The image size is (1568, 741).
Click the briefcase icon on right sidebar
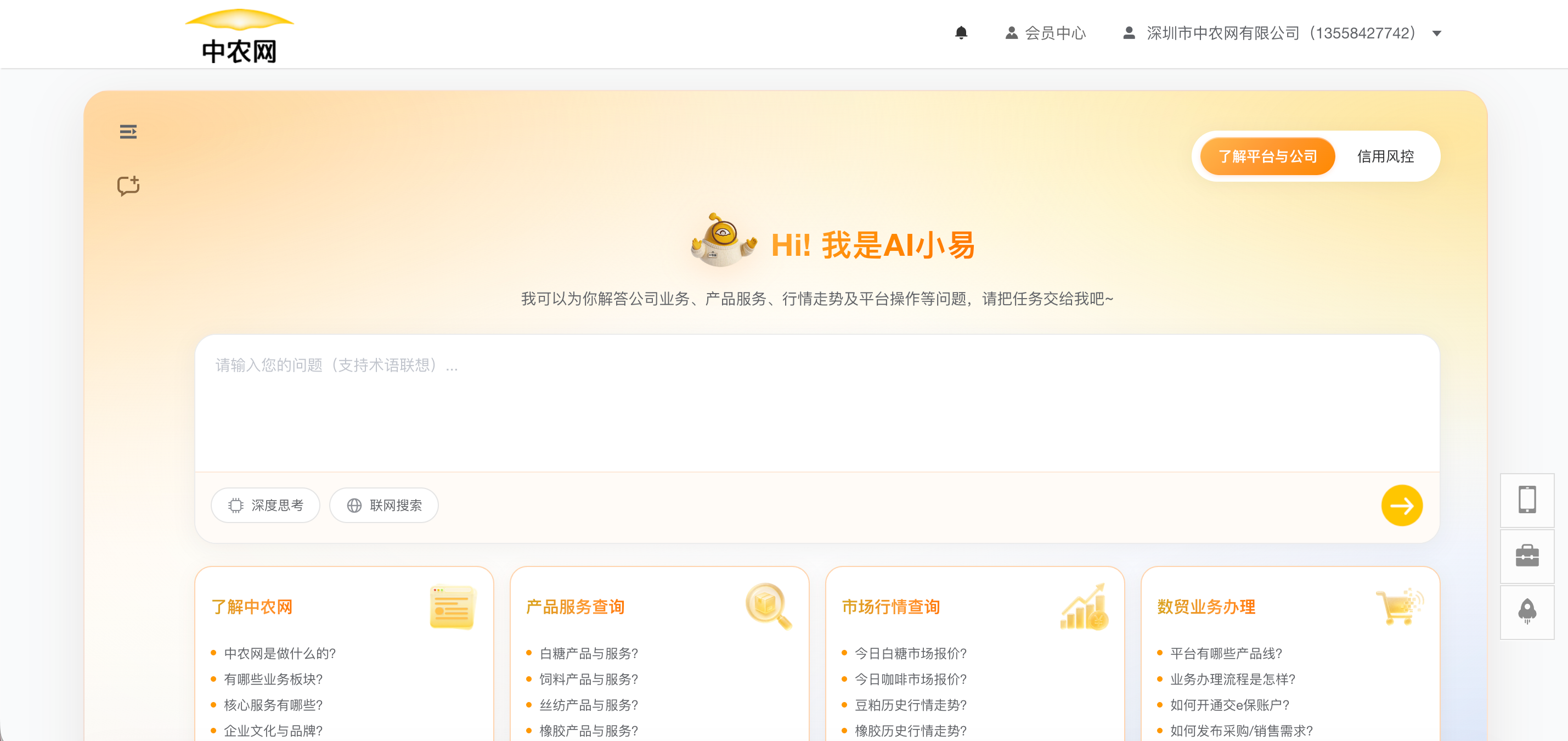(x=1527, y=556)
